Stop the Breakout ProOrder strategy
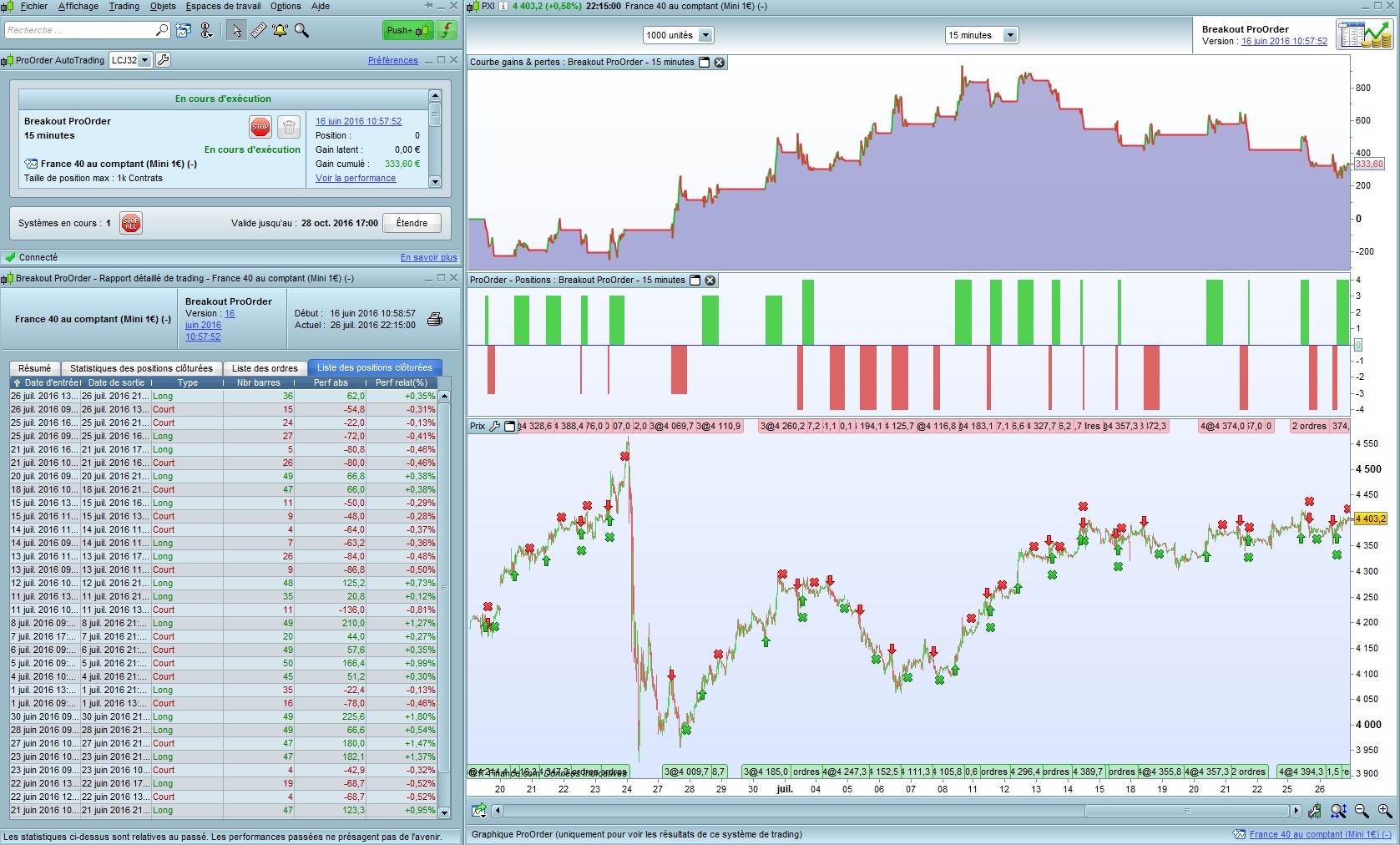The width and height of the screenshot is (1400, 845). click(260, 127)
